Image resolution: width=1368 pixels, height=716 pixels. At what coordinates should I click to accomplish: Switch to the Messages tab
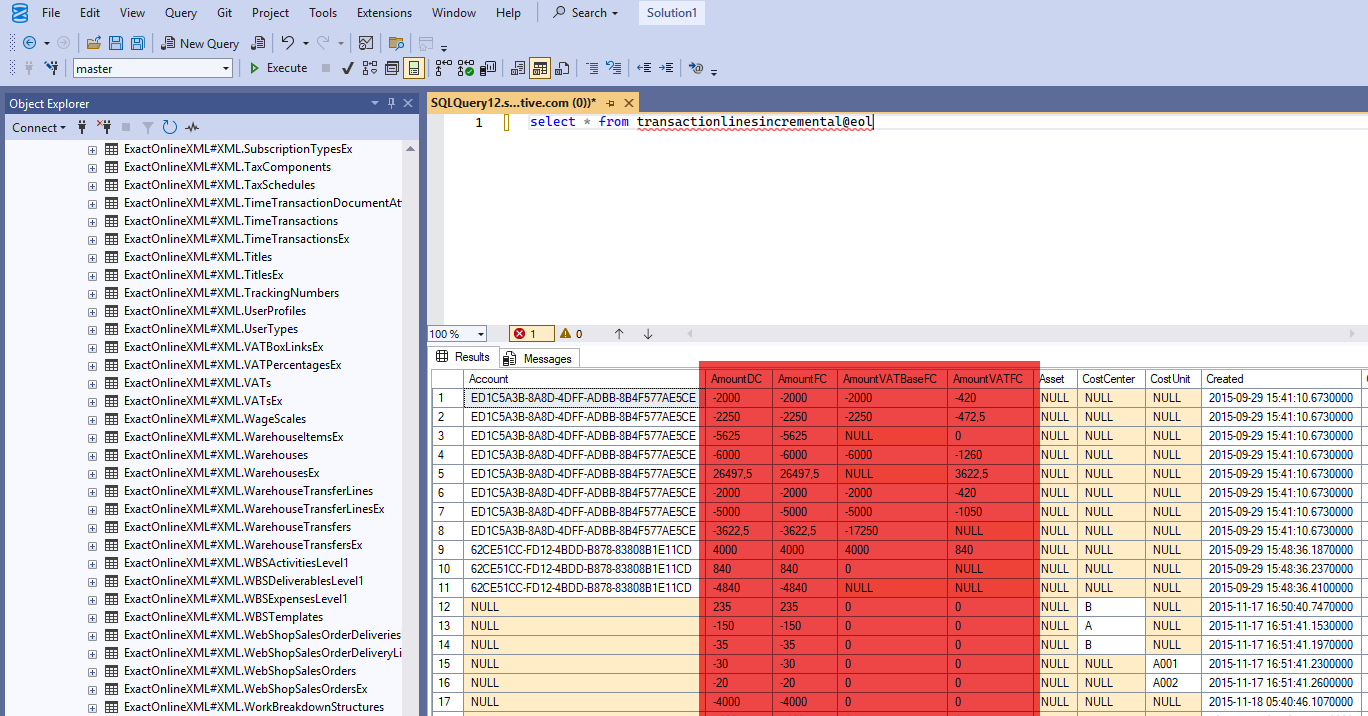(538, 358)
